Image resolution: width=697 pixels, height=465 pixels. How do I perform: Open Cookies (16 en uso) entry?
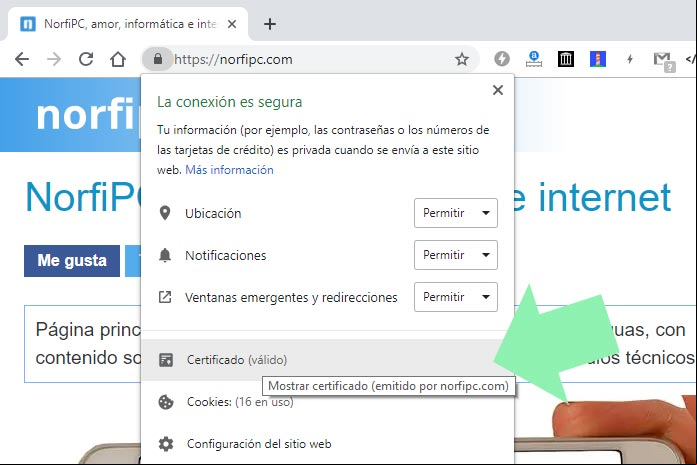click(x=327, y=402)
